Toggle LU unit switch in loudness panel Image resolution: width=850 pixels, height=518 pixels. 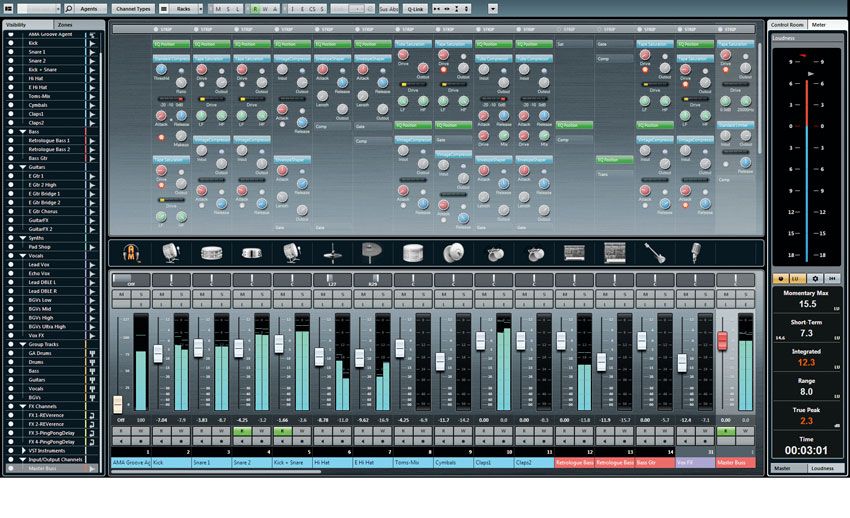pyautogui.click(x=795, y=279)
